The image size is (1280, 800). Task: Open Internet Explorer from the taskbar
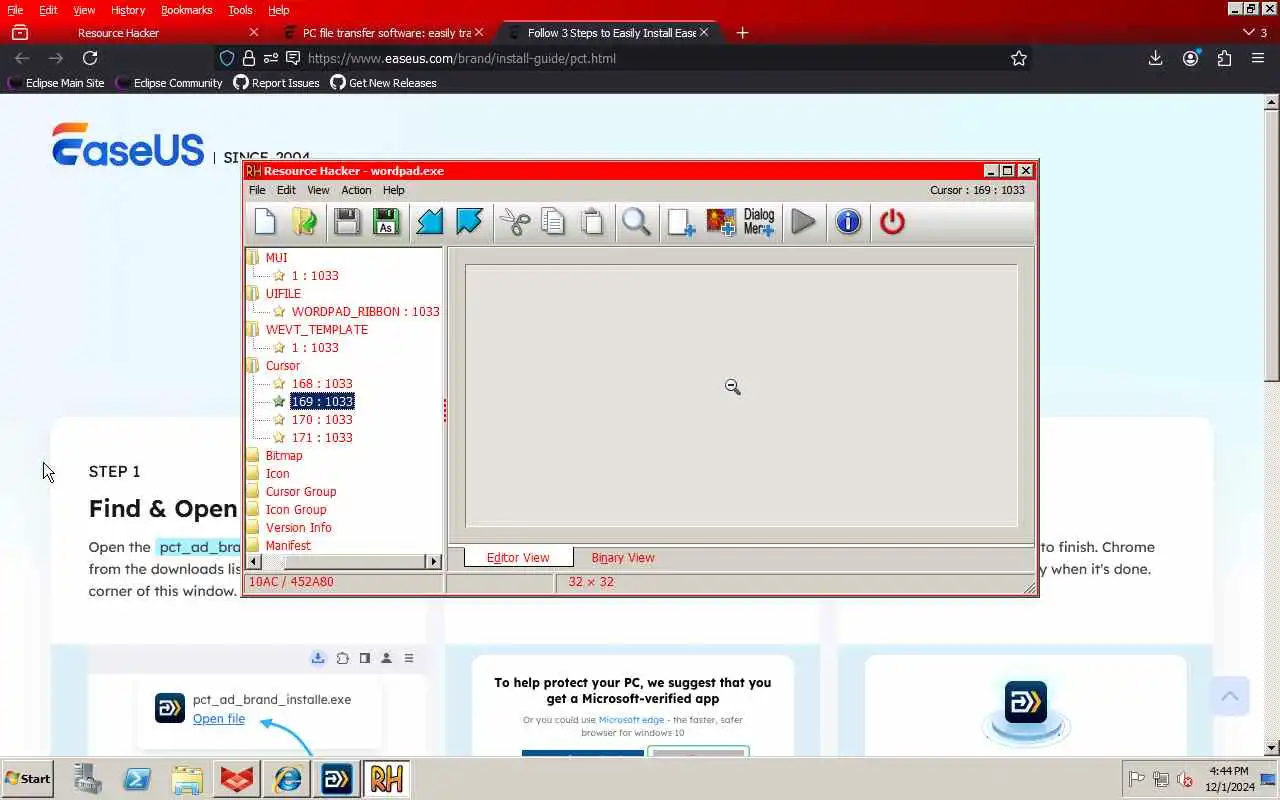[x=288, y=778]
